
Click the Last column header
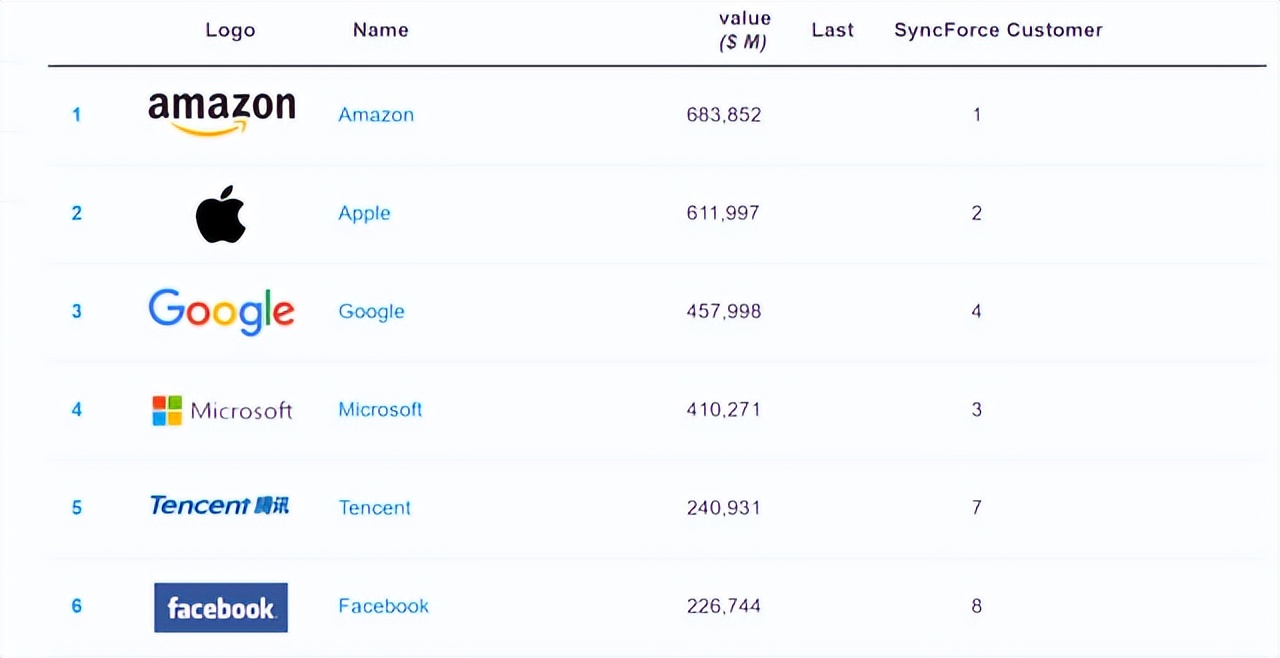833,30
